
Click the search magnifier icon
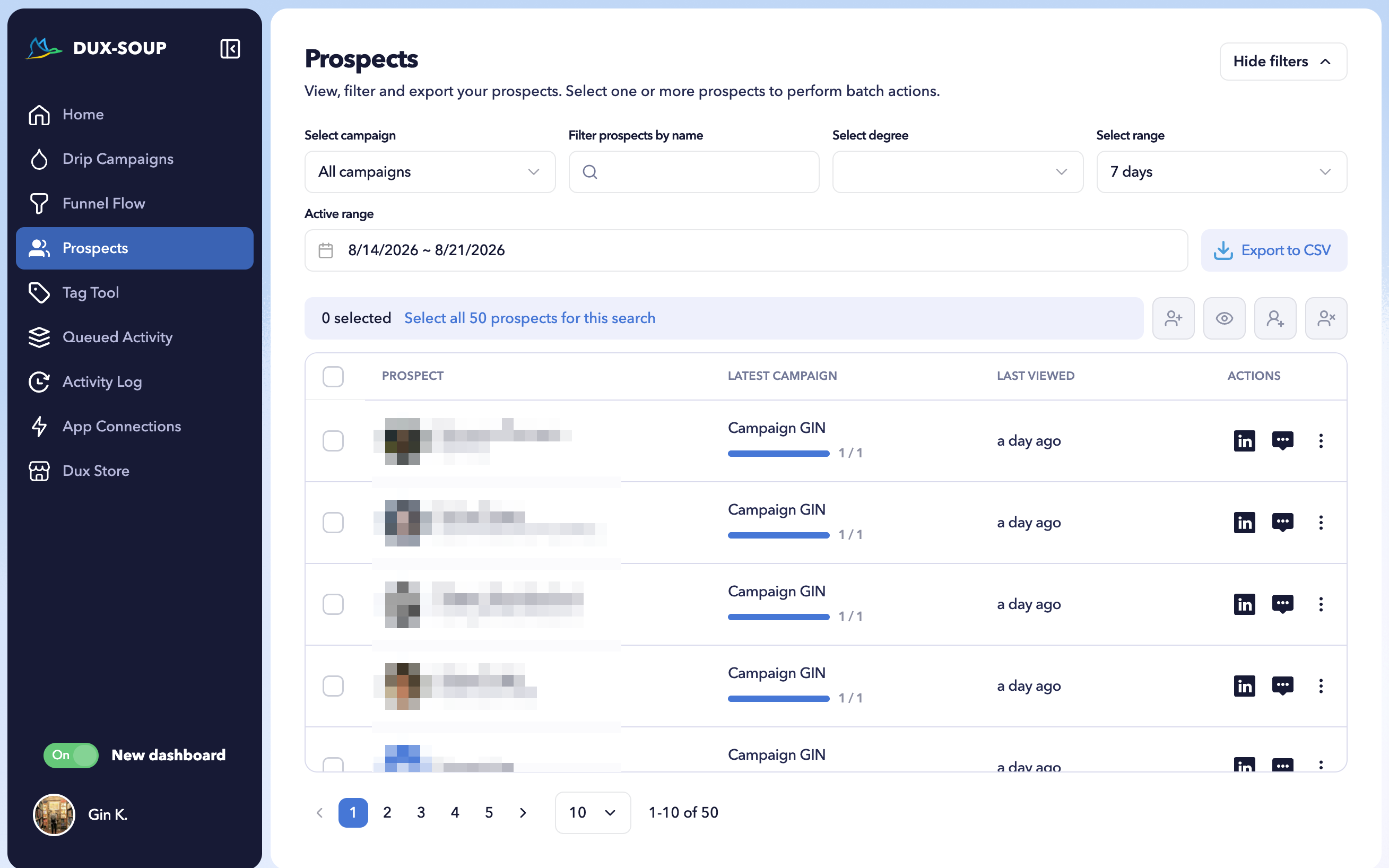(589, 172)
